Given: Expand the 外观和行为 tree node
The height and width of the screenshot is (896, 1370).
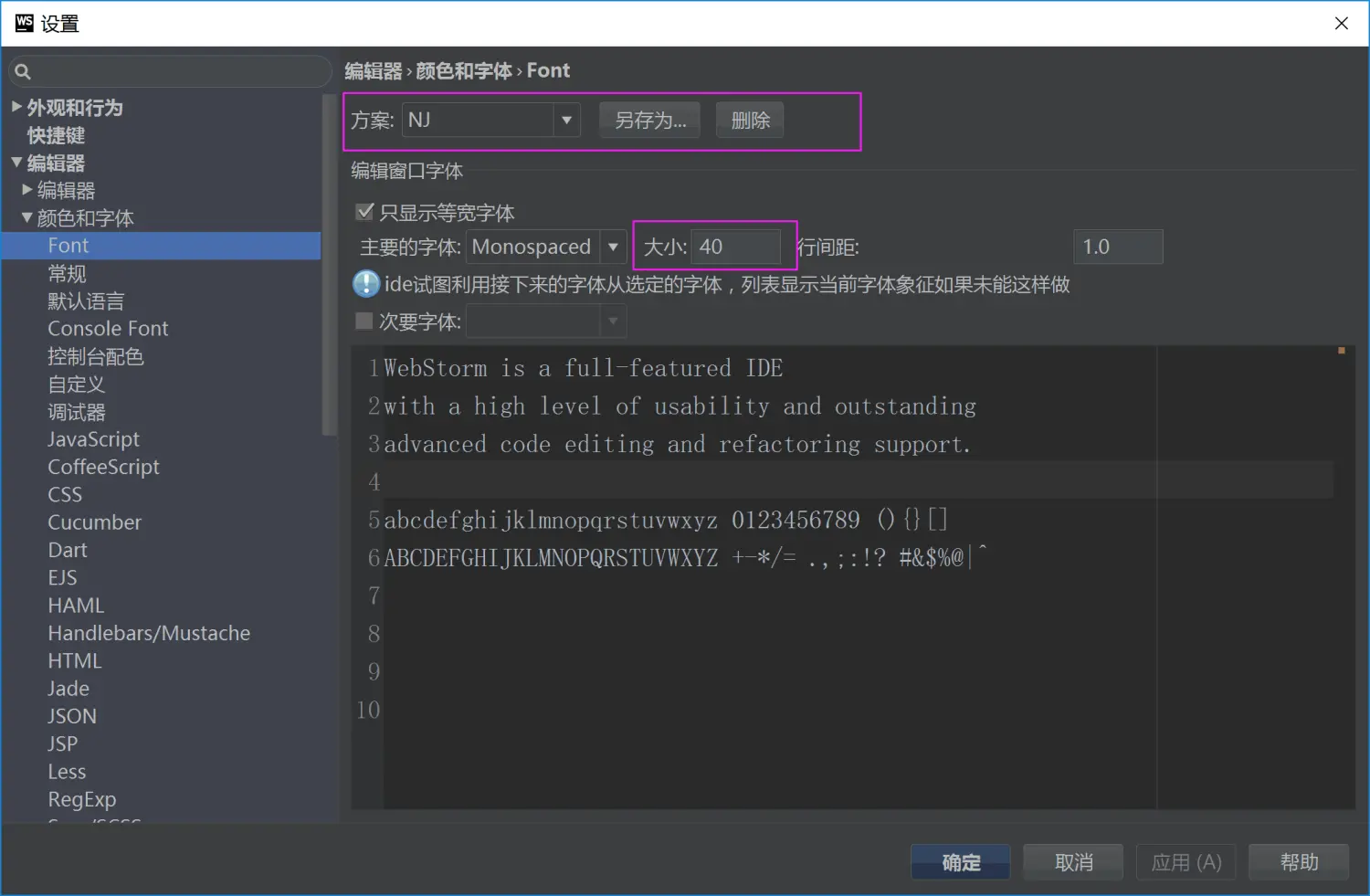Looking at the screenshot, I should pyautogui.click(x=16, y=107).
